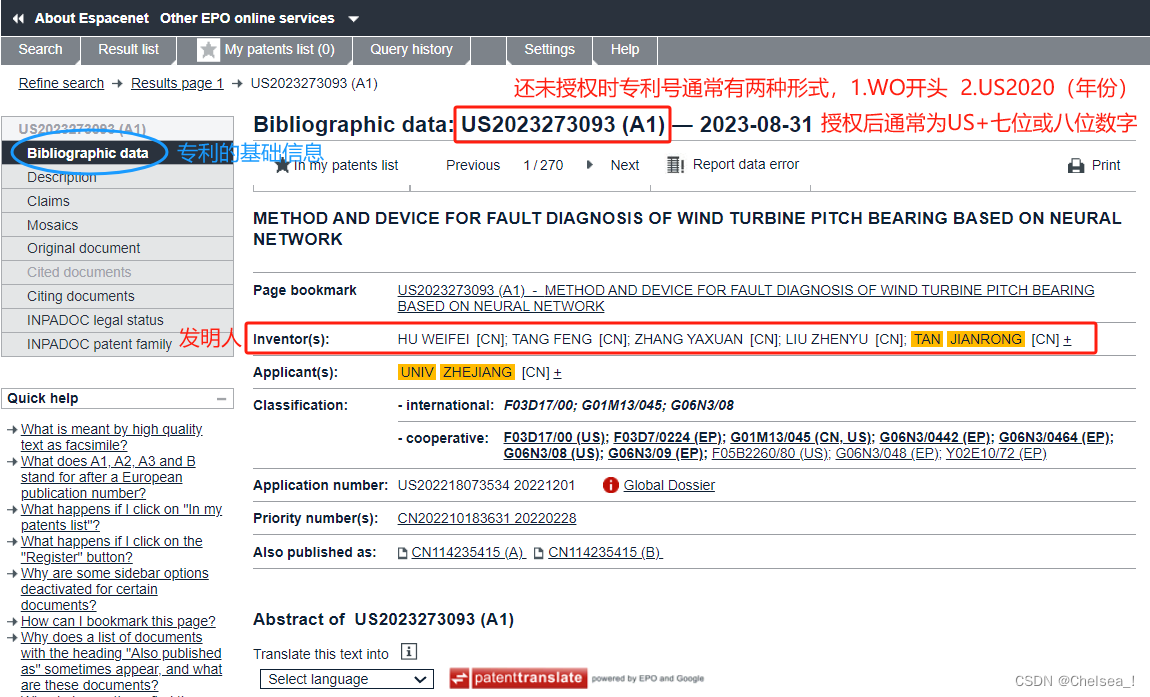Open classification F05B2260/80 (US) link

[770, 453]
